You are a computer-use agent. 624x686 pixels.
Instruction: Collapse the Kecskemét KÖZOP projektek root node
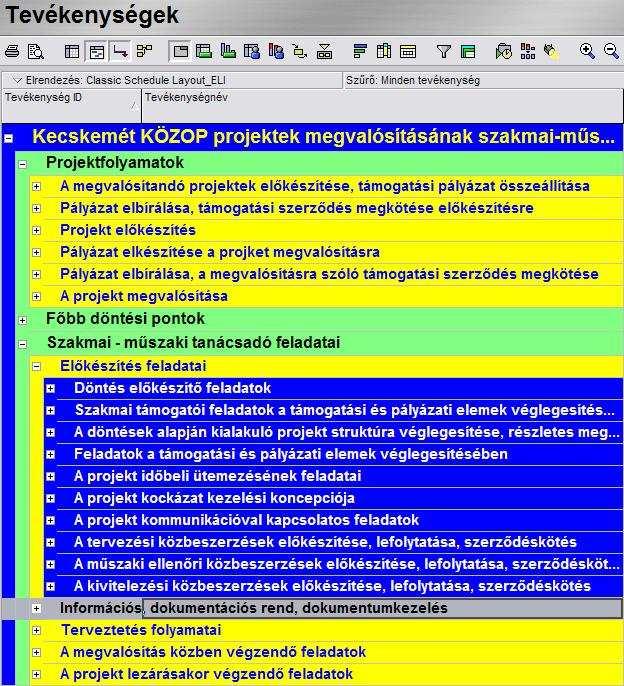pos(8,139)
